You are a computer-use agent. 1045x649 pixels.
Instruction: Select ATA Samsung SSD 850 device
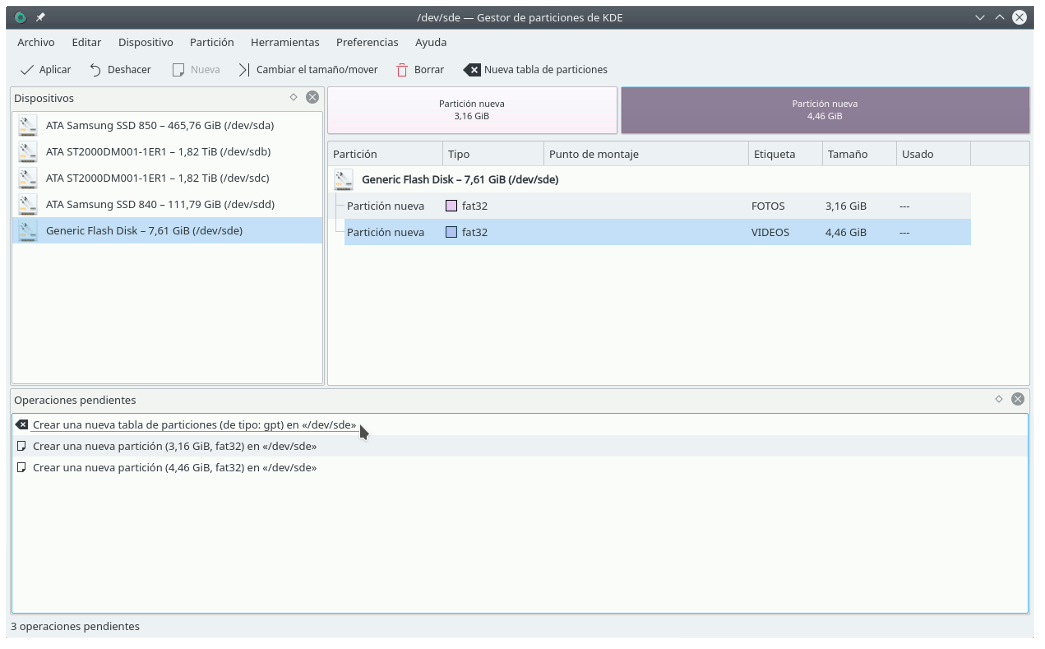(160, 126)
